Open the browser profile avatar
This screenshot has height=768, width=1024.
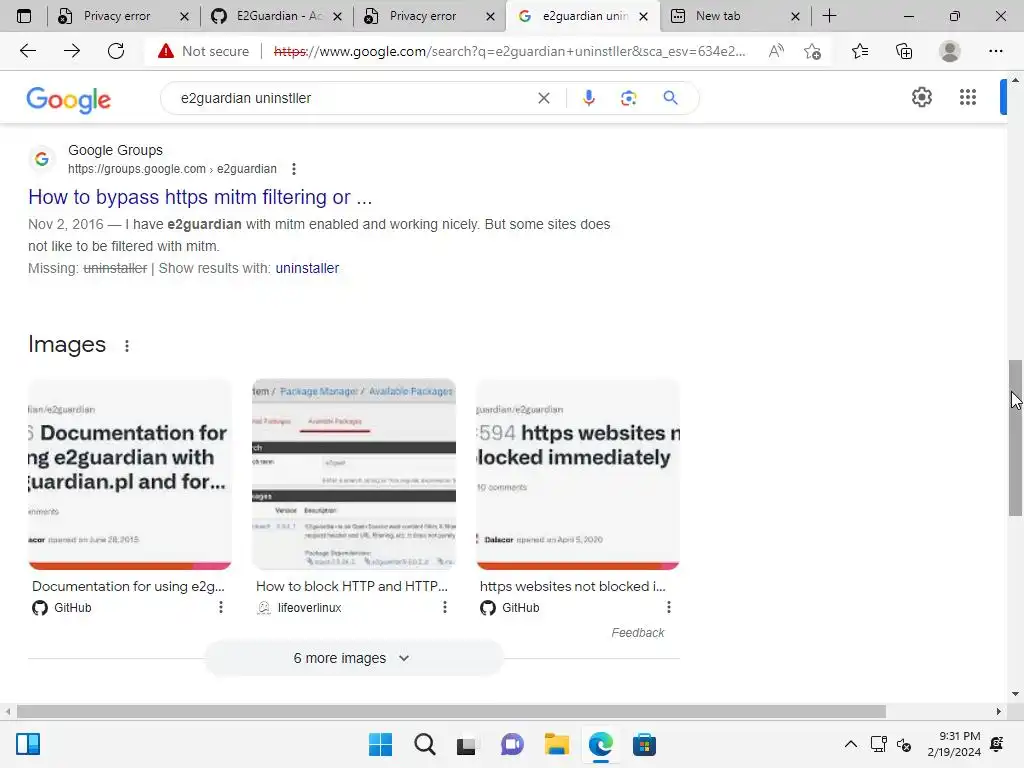[x=950, y=51]
